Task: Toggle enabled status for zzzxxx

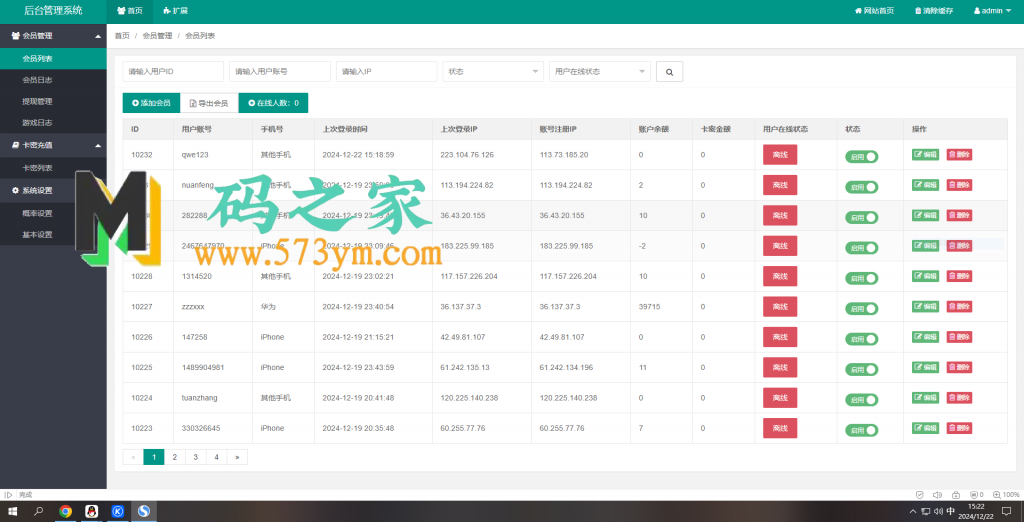Action: 861,308
